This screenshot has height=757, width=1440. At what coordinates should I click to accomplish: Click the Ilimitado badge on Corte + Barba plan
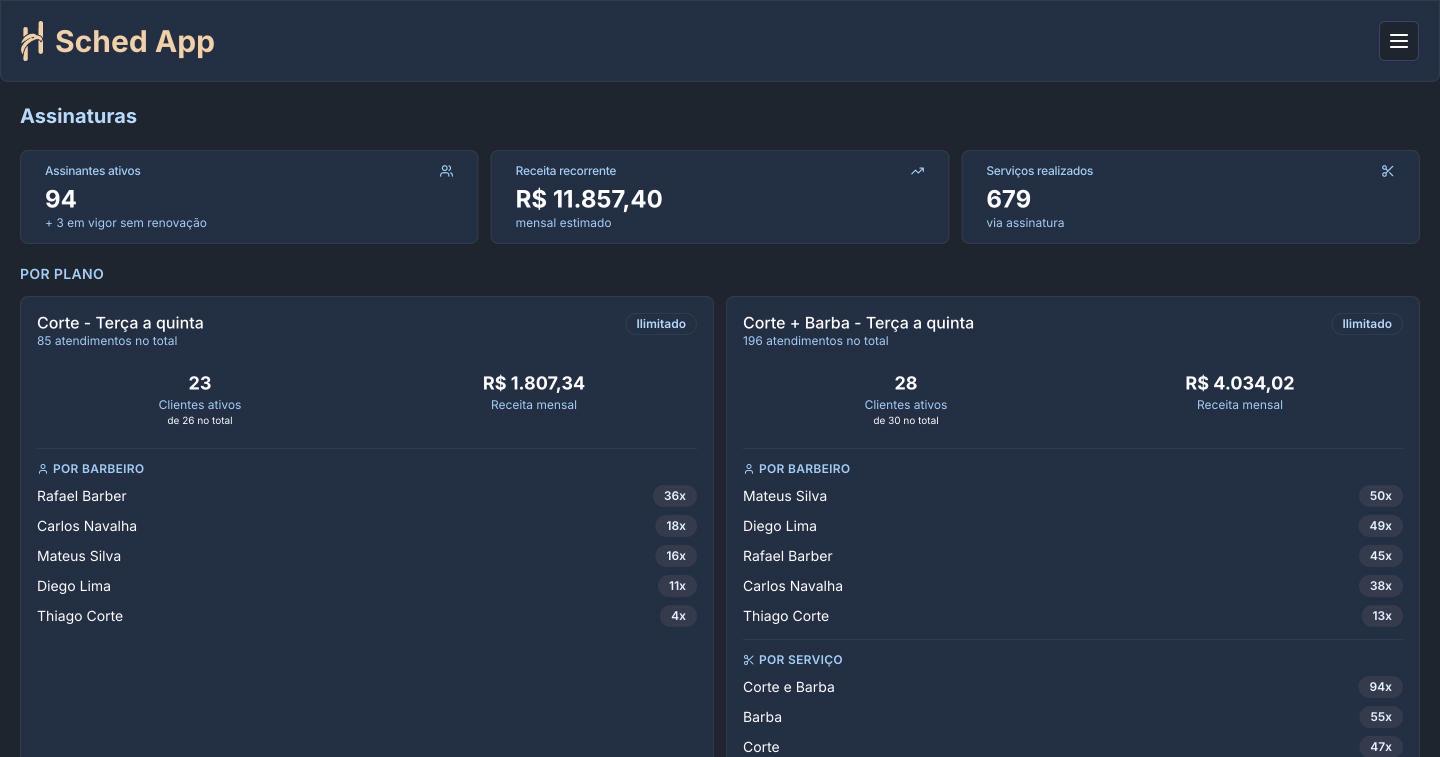point(1367,324)
